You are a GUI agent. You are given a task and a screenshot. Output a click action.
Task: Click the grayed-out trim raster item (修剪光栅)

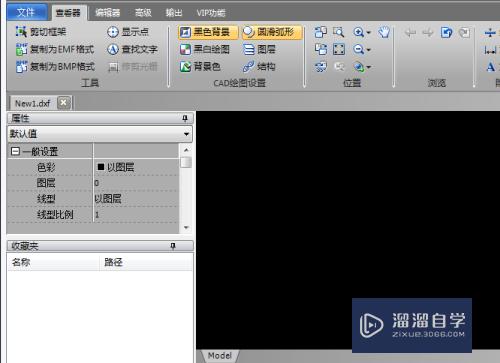[x=132, y=67]
